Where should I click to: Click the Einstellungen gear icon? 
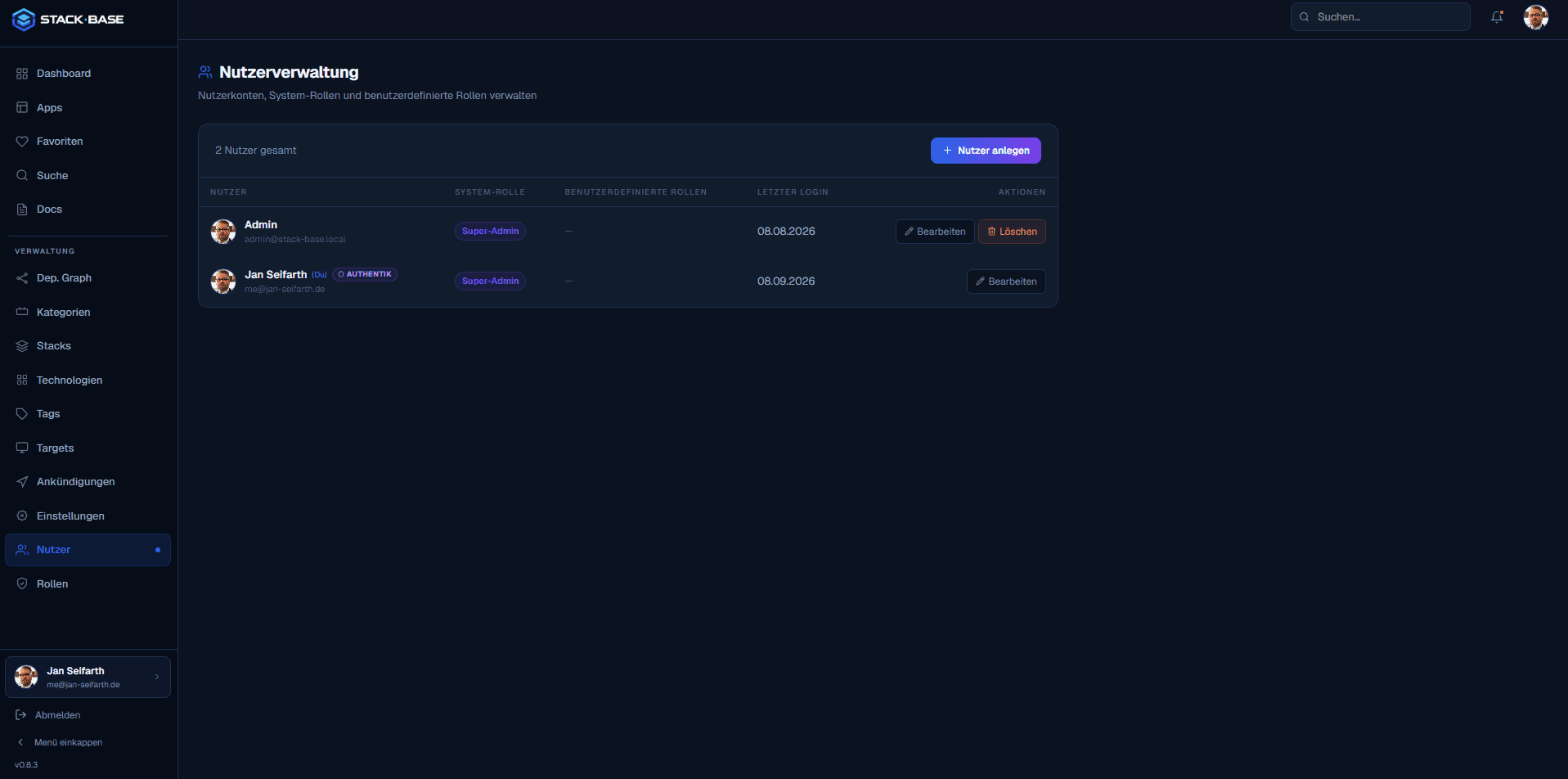(x=22, y=516)
